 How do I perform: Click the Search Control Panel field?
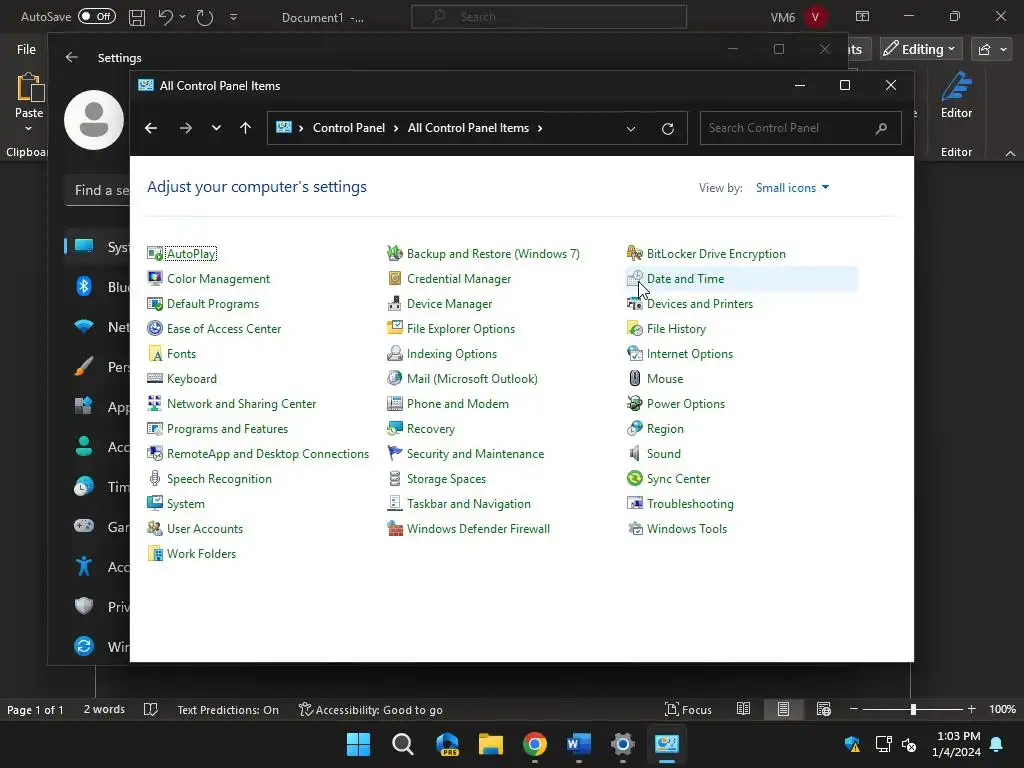coord(801,128)
